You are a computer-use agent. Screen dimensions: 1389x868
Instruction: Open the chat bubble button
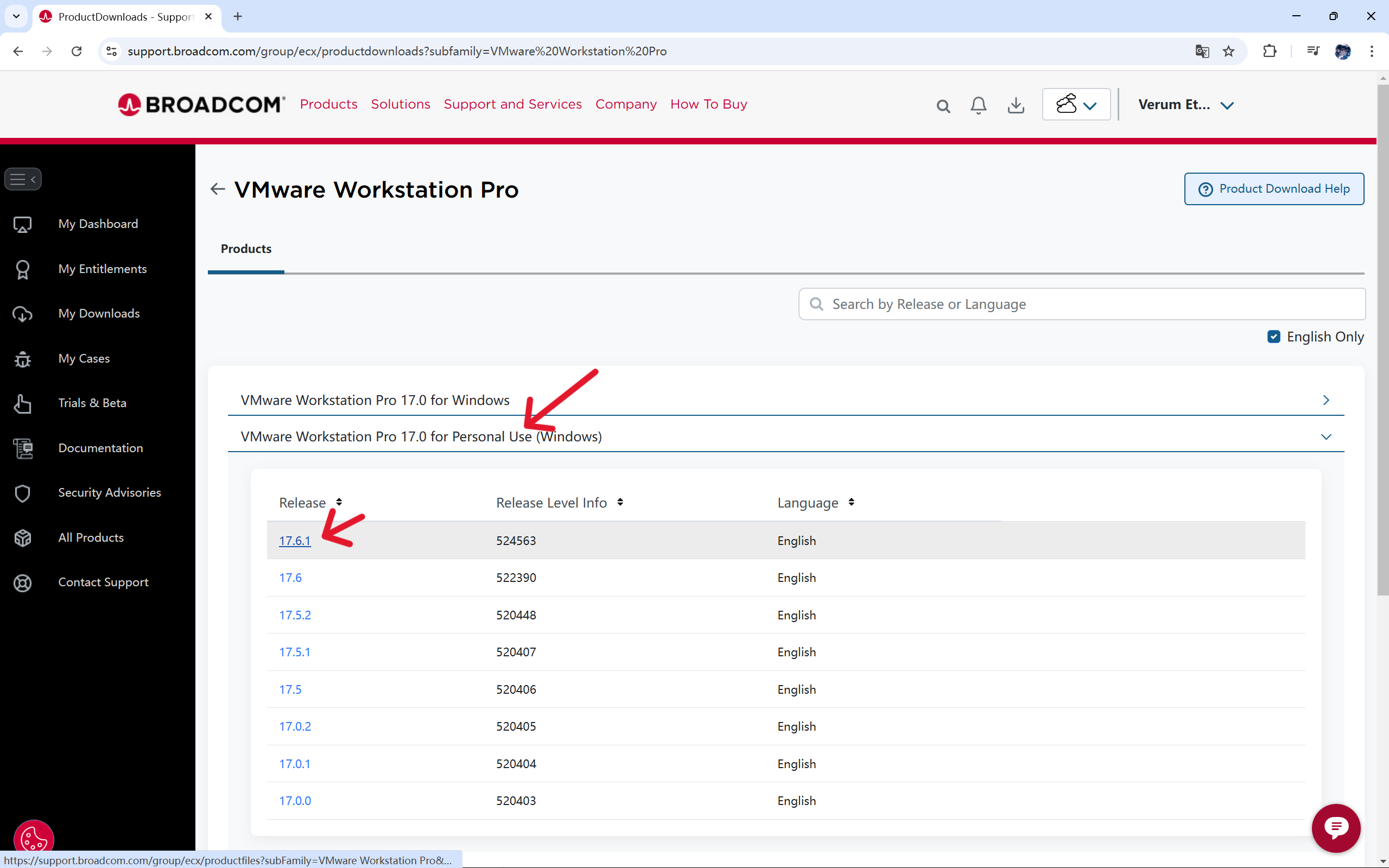tap(1336, 828)
